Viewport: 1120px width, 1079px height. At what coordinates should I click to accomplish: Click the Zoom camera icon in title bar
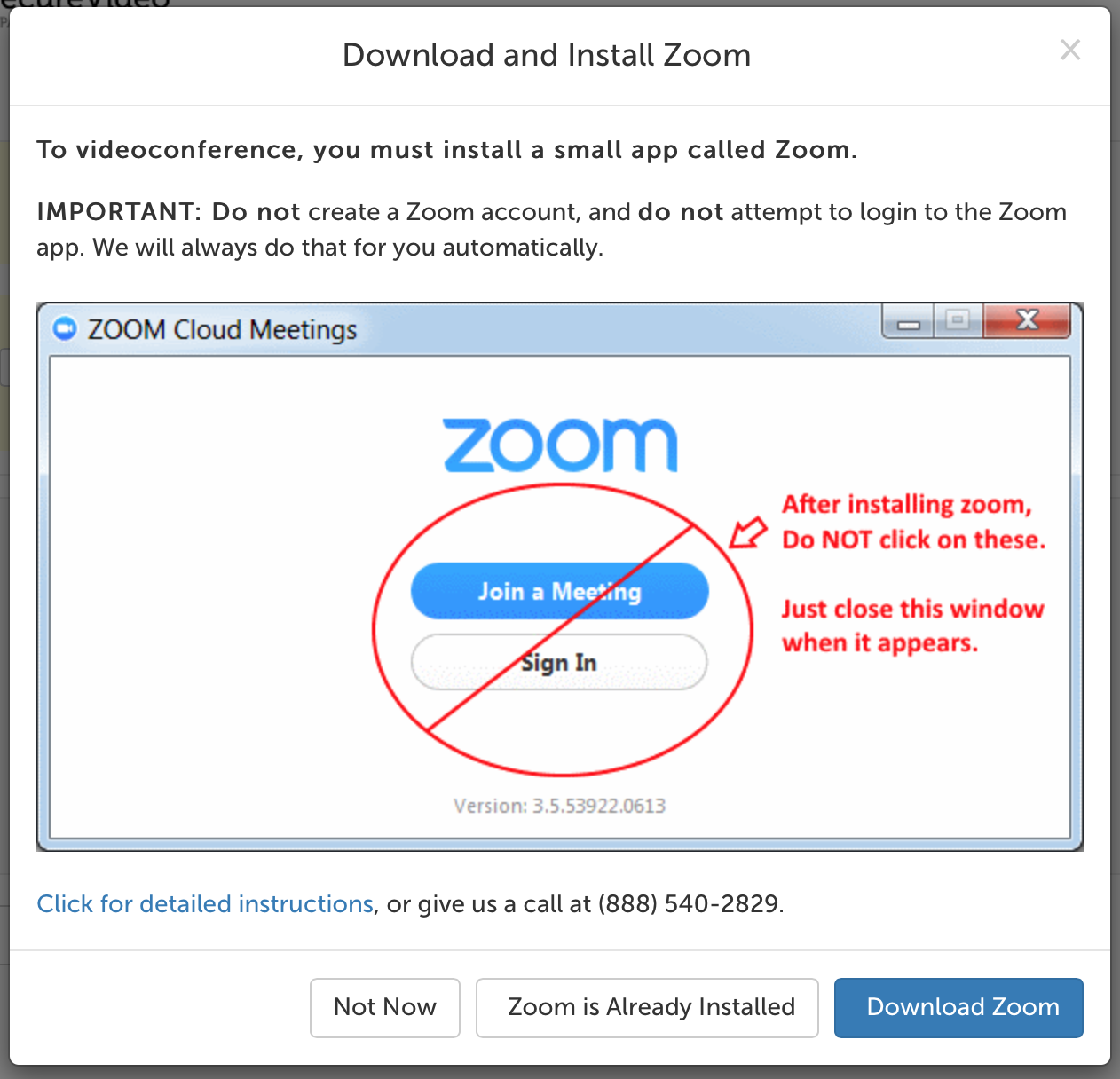click(65, 328)
